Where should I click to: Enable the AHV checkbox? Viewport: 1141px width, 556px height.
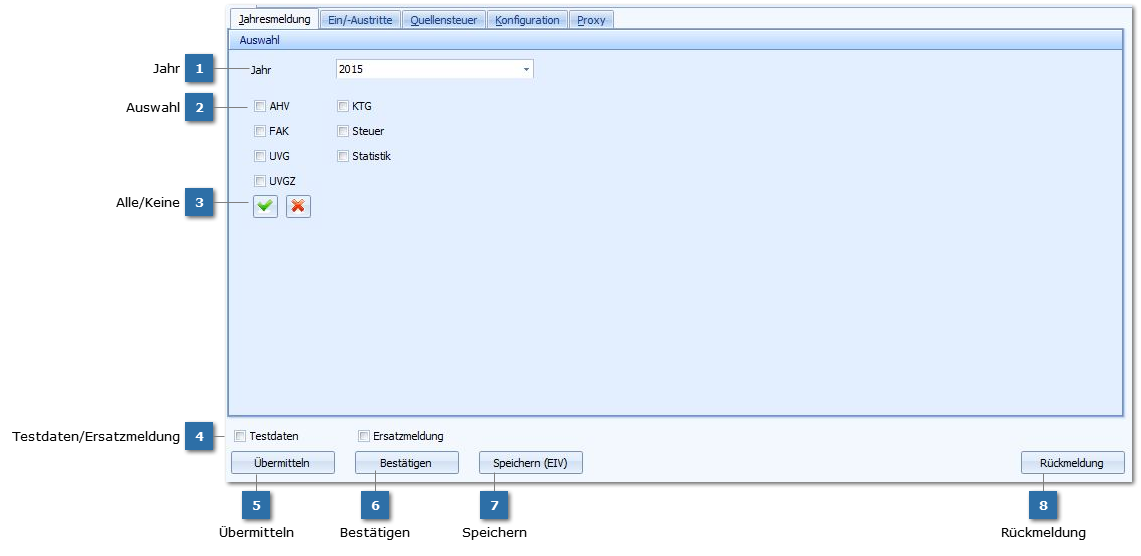pos(260,106)
